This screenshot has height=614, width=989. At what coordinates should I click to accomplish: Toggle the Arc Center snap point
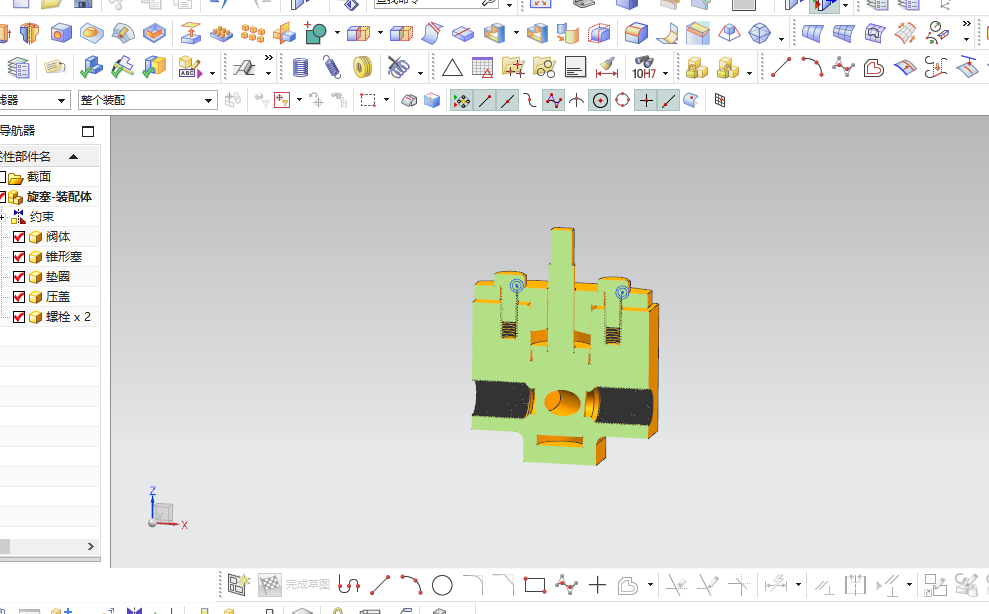[600, 100]
